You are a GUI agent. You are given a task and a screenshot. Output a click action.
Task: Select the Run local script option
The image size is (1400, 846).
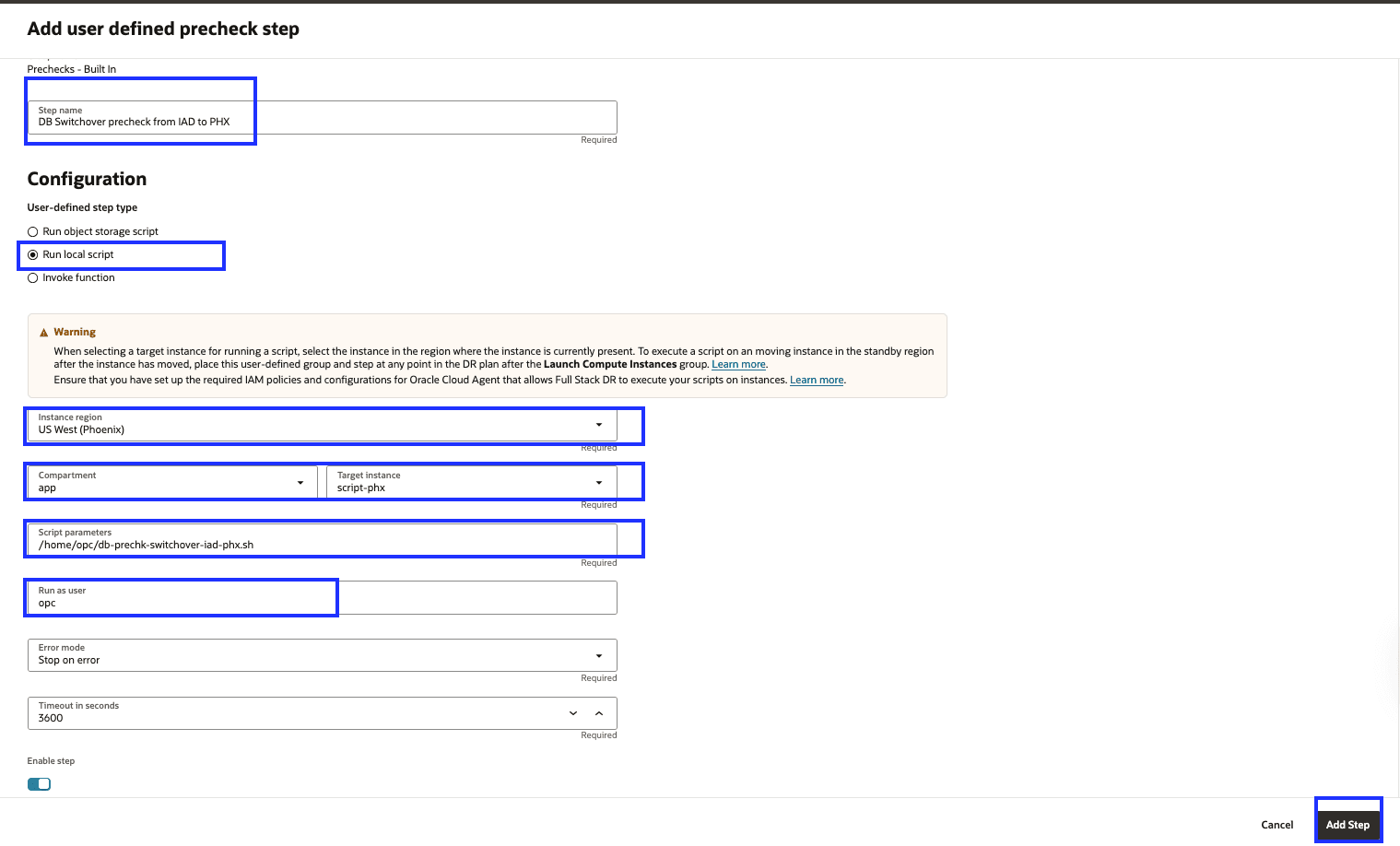[x=32, y=254]
